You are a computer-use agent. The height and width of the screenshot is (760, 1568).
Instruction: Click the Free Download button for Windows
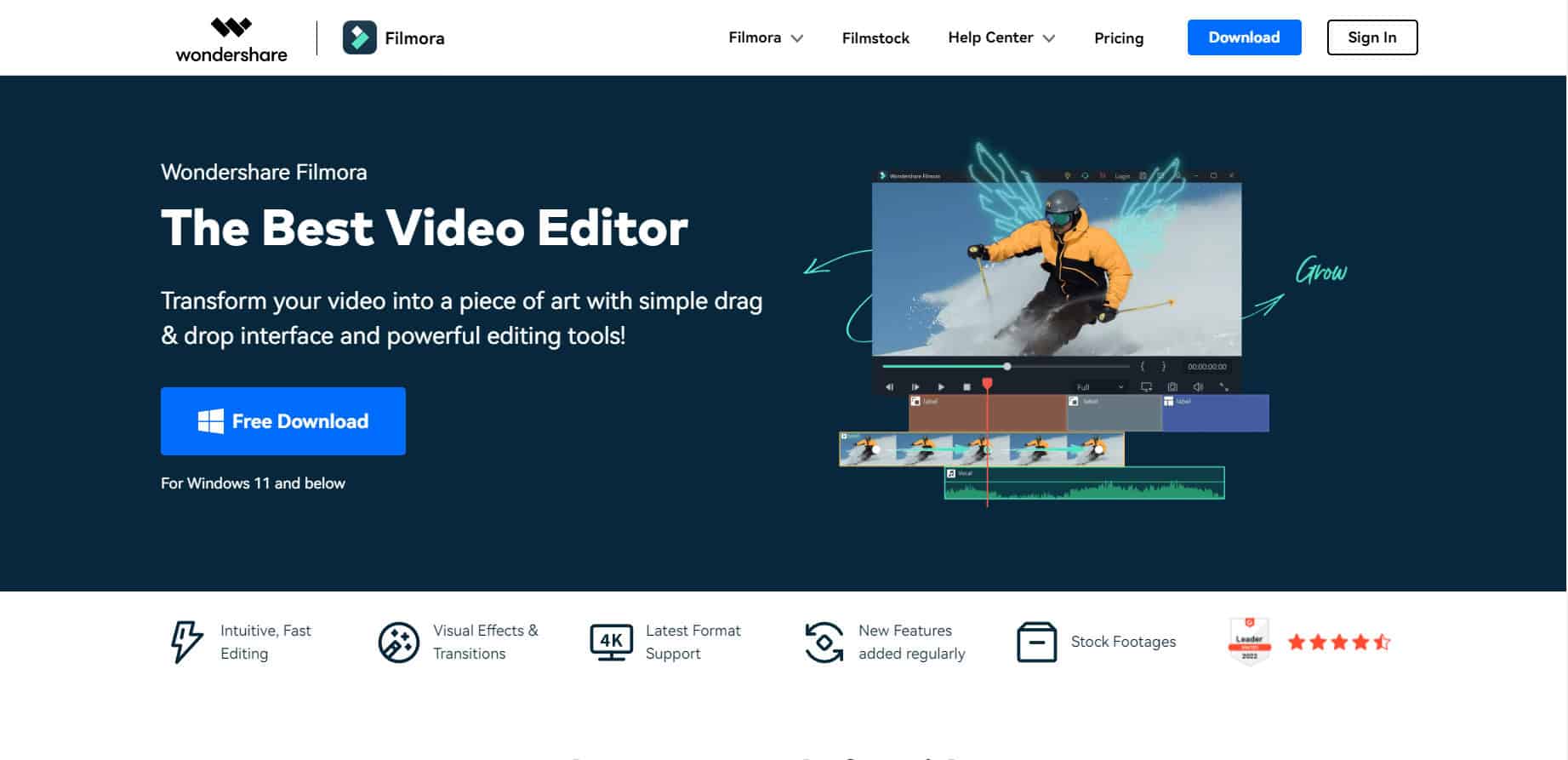(x=283, y=421)
